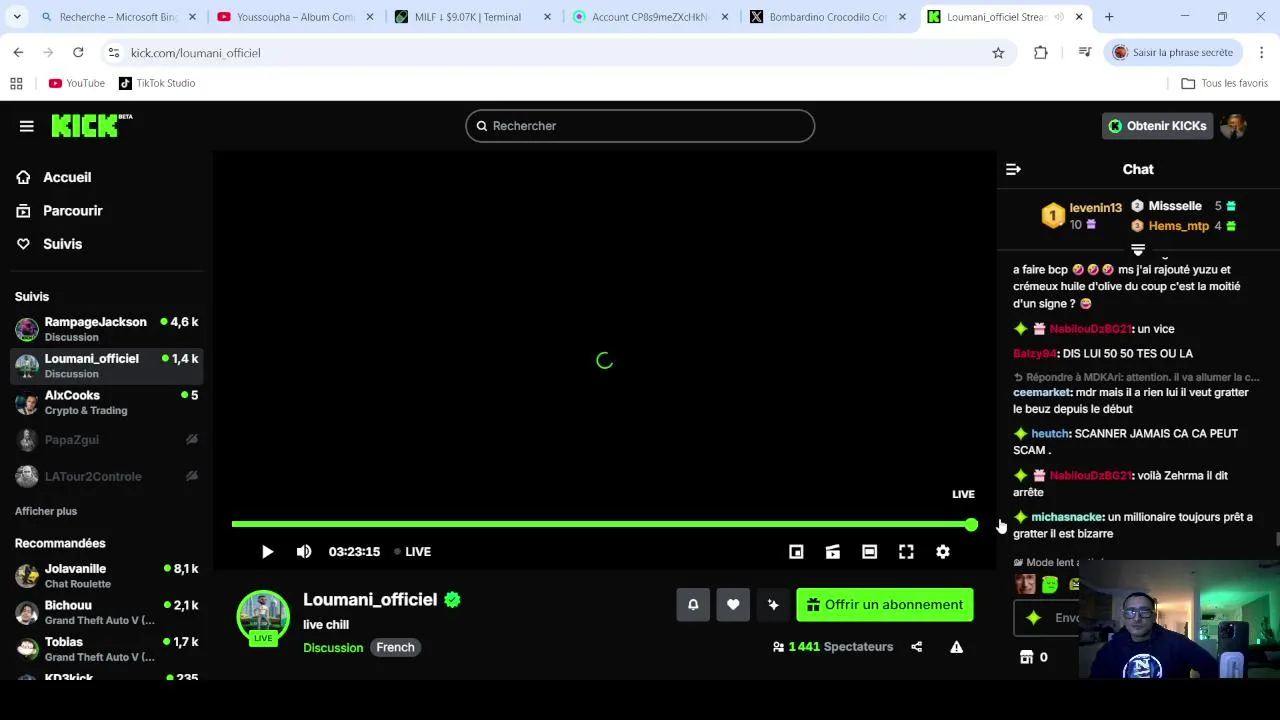Open offline LATour2Controle channel
Screen dimensions: 1280x720
[106, 476]
